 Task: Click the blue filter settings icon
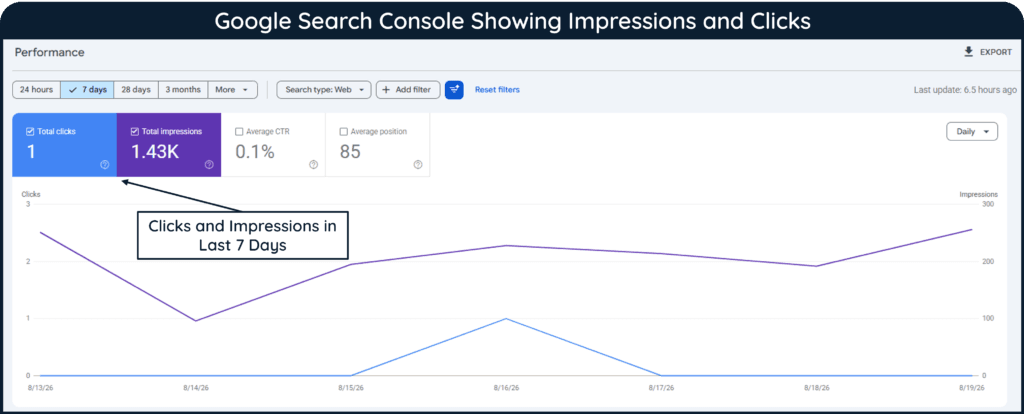[454, 89]
